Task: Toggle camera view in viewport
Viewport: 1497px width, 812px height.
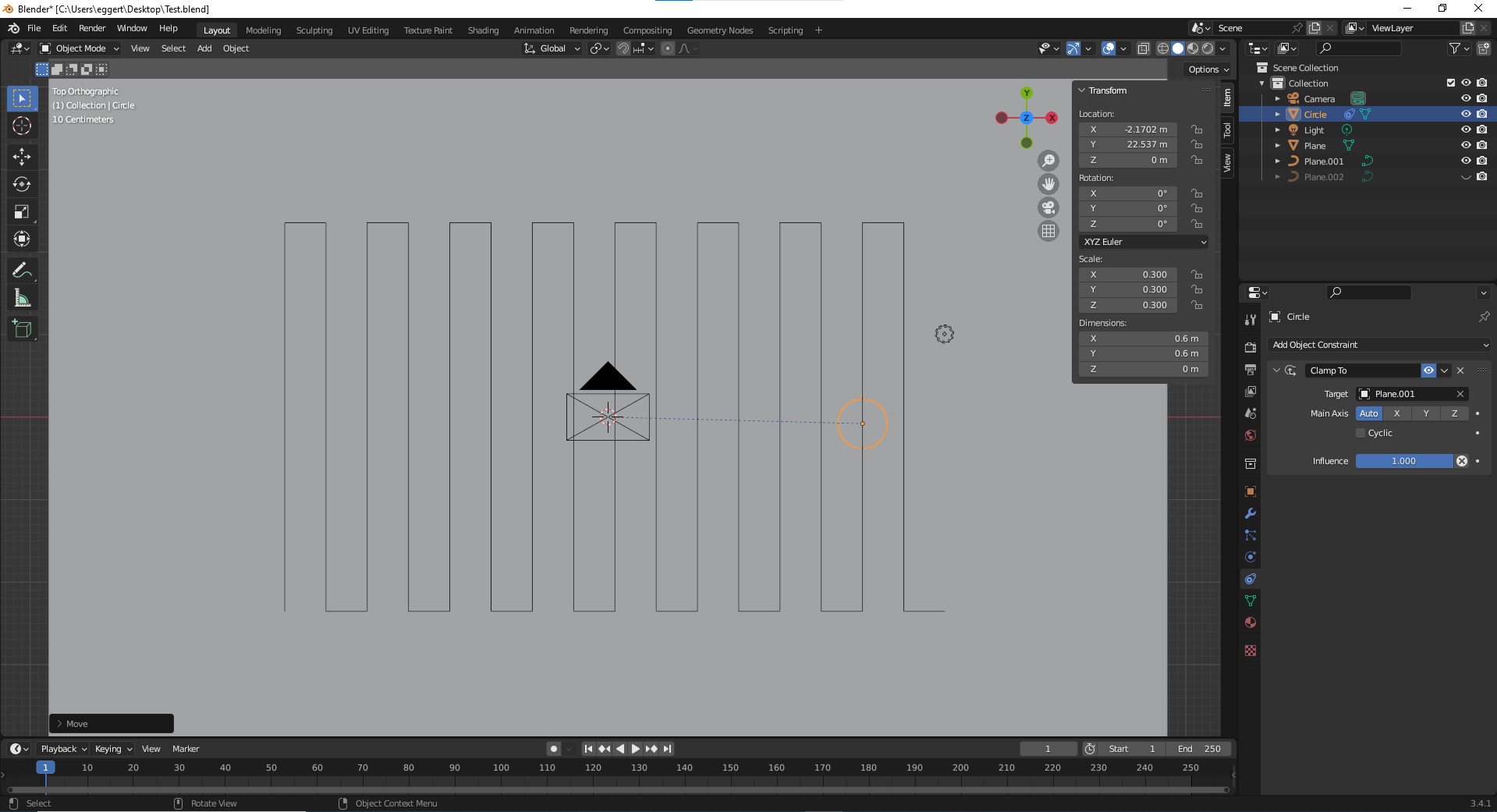Action: (x=1048, y=207)
